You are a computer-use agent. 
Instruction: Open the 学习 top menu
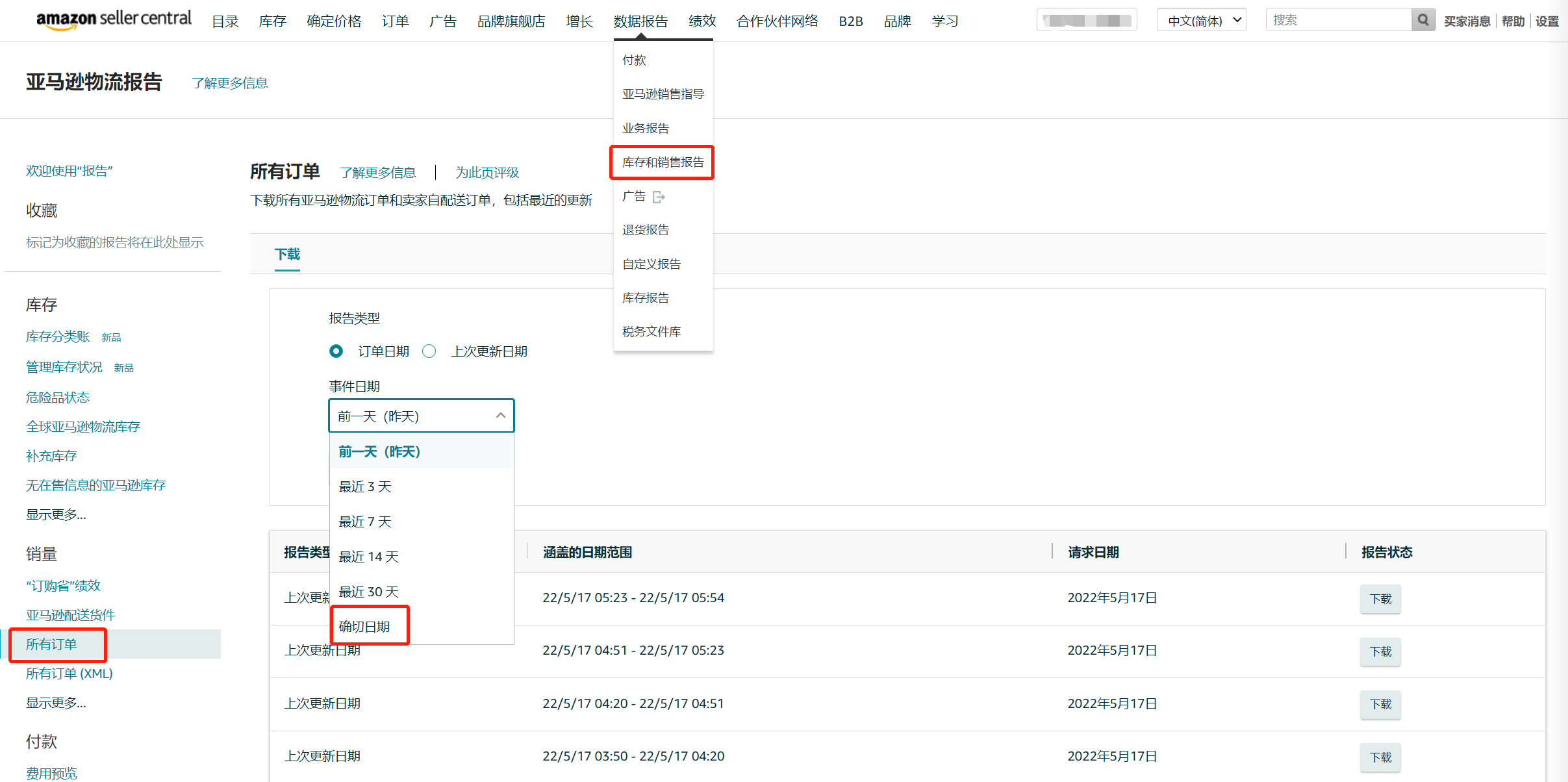[x=944, y=21]
